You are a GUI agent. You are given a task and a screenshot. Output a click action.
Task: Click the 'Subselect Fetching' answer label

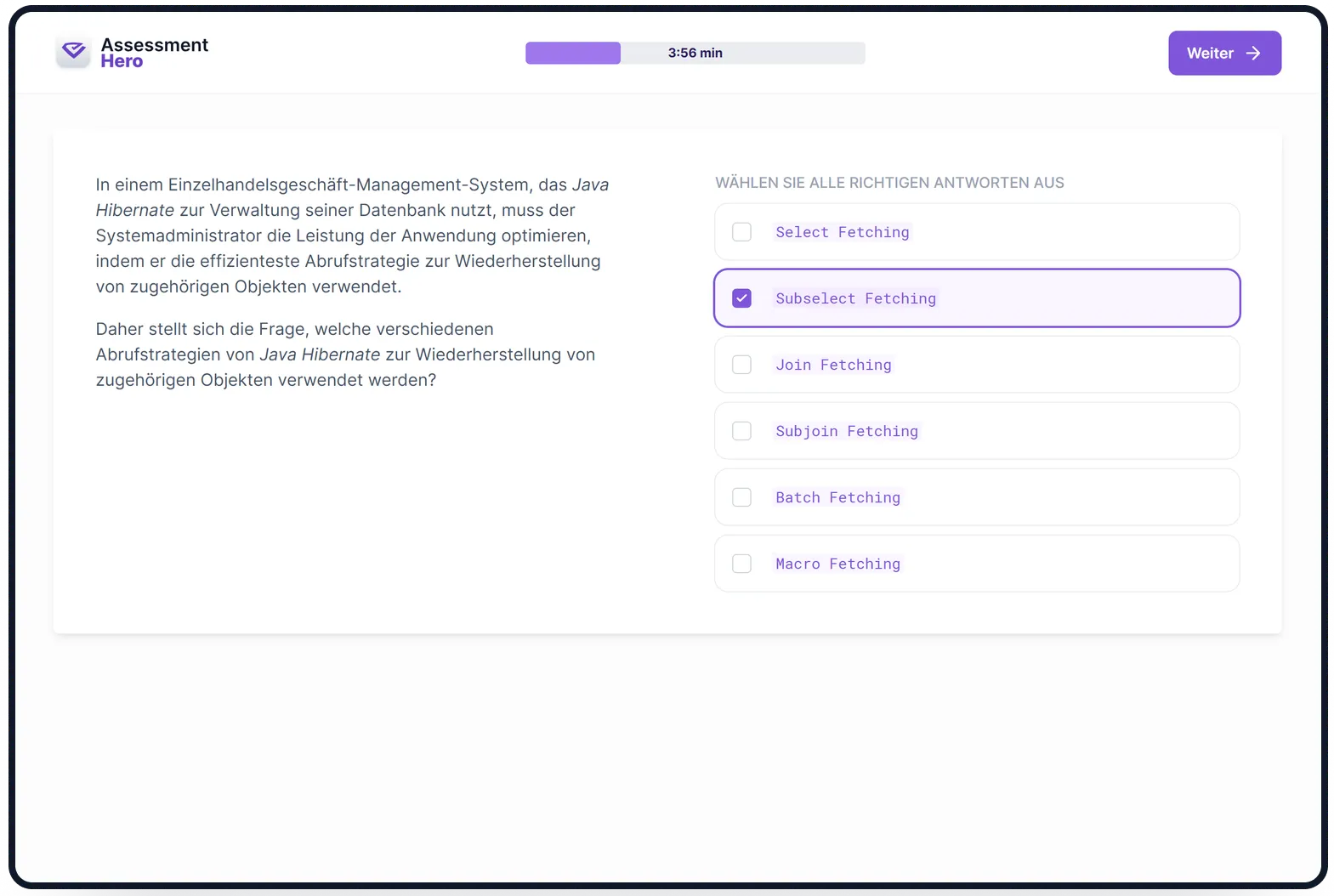click(855, 298)
